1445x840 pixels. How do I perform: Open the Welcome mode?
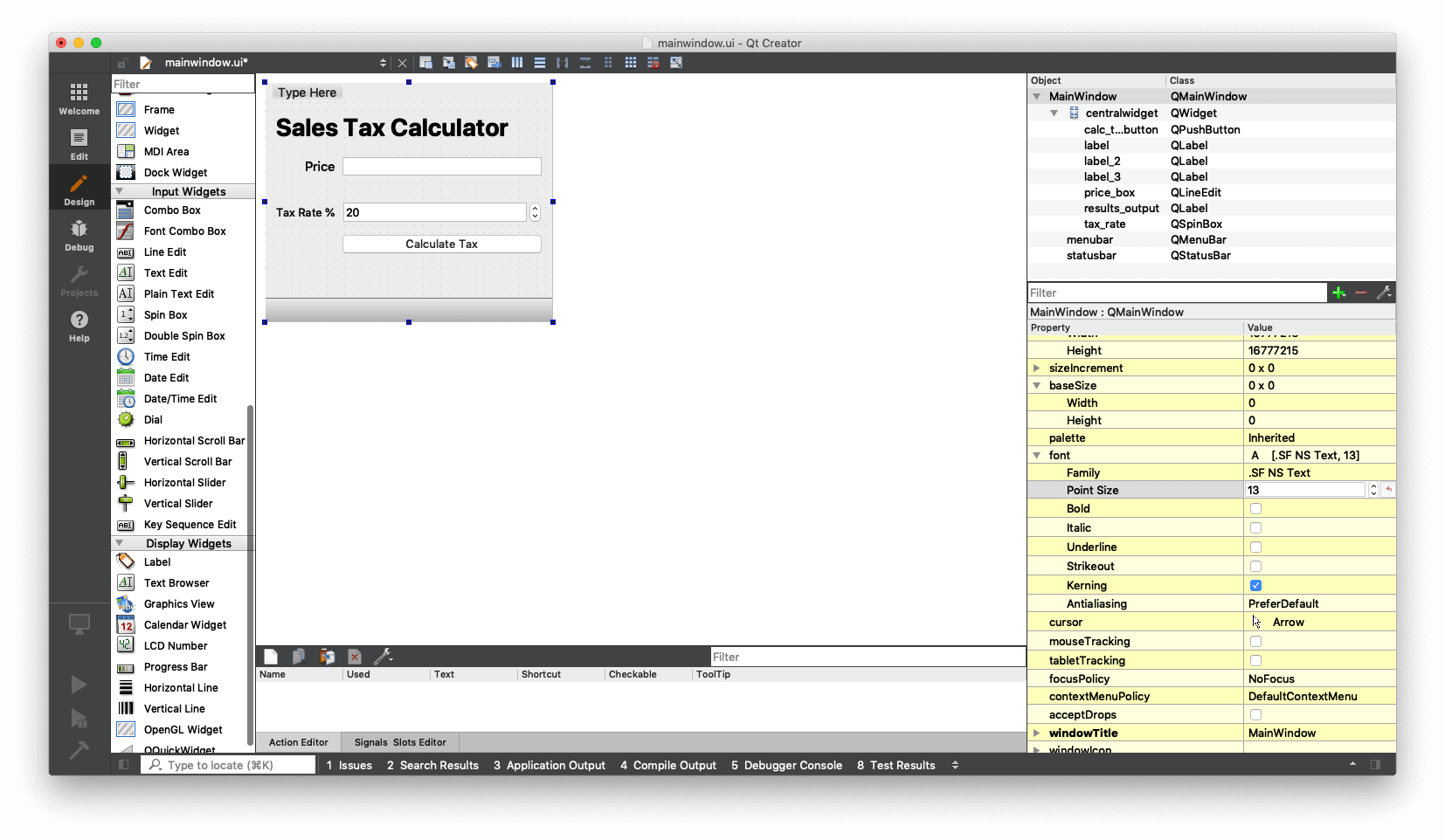tap(79, 98)
